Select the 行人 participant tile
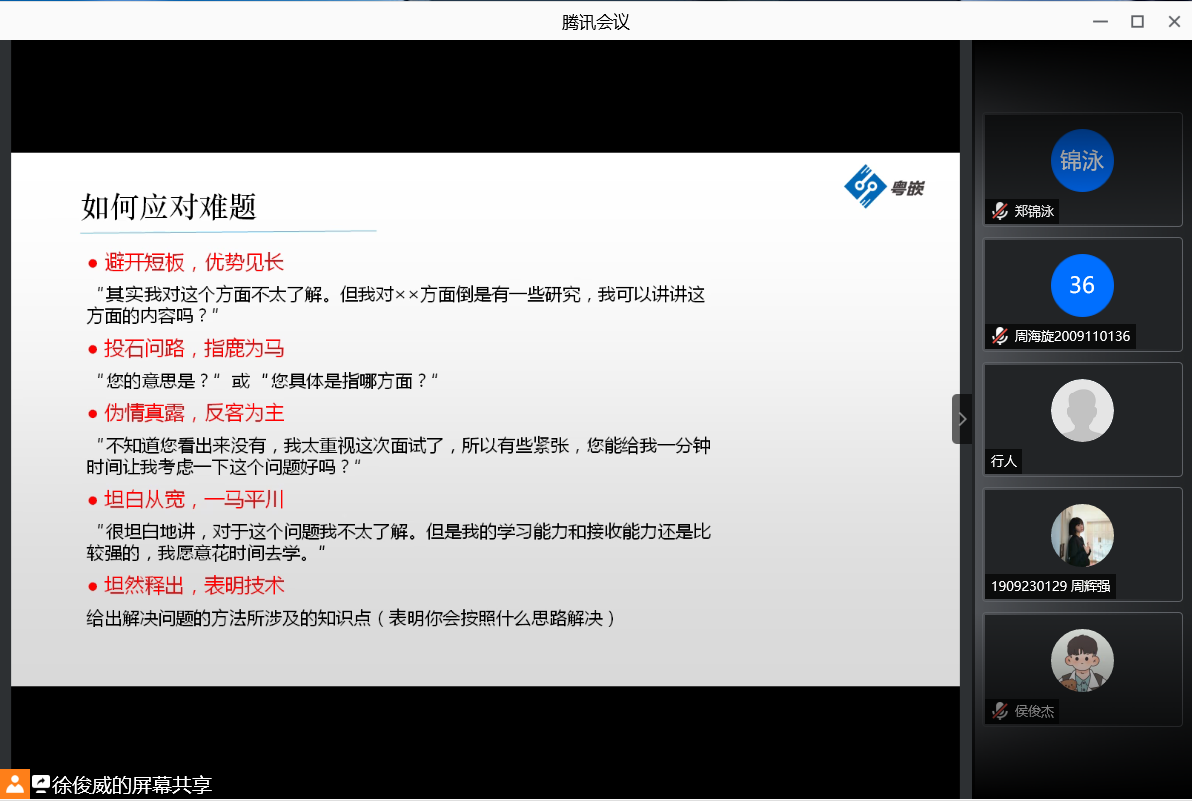 1082,418
